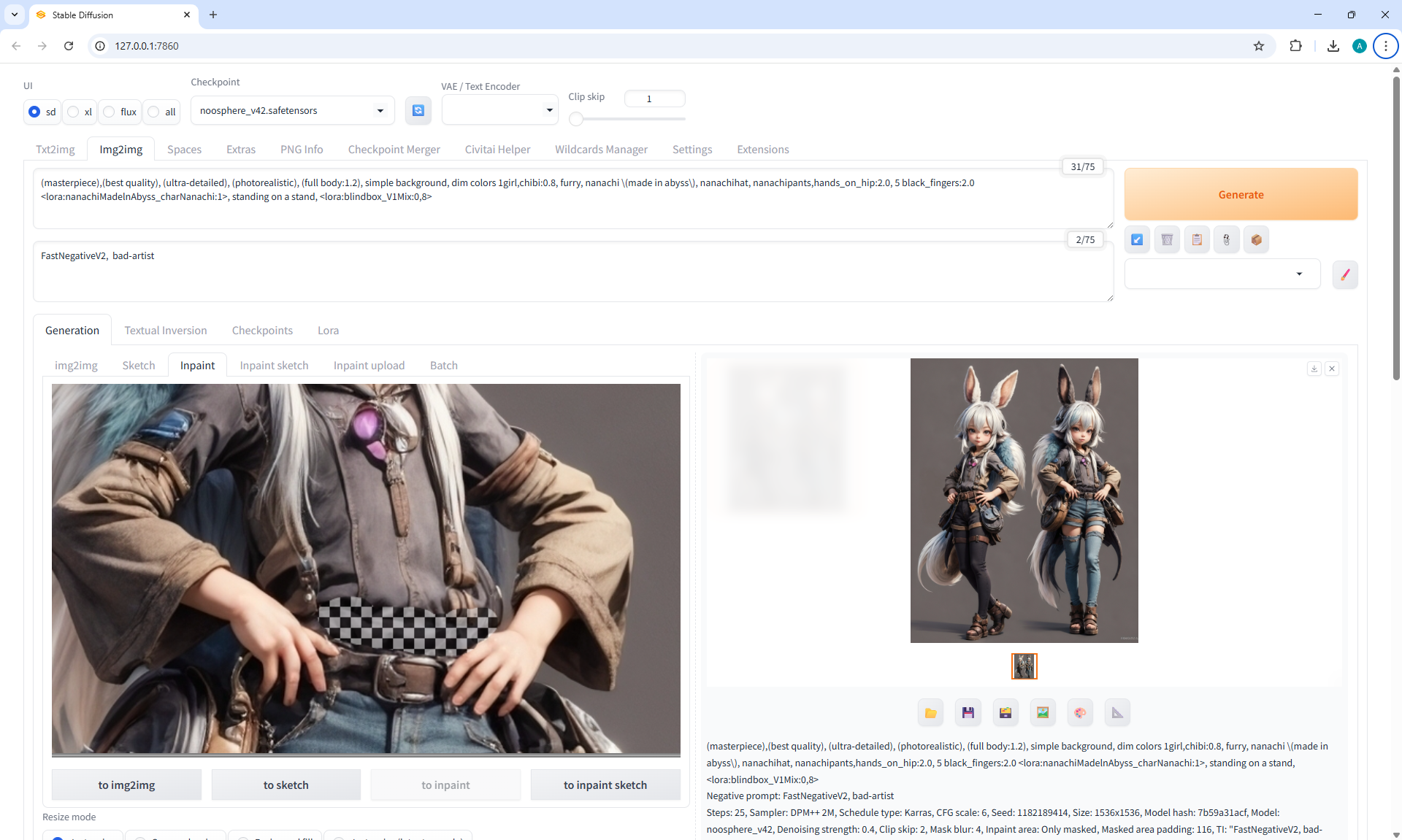Click the 'to inpaint sketch' button

(605, 785)
